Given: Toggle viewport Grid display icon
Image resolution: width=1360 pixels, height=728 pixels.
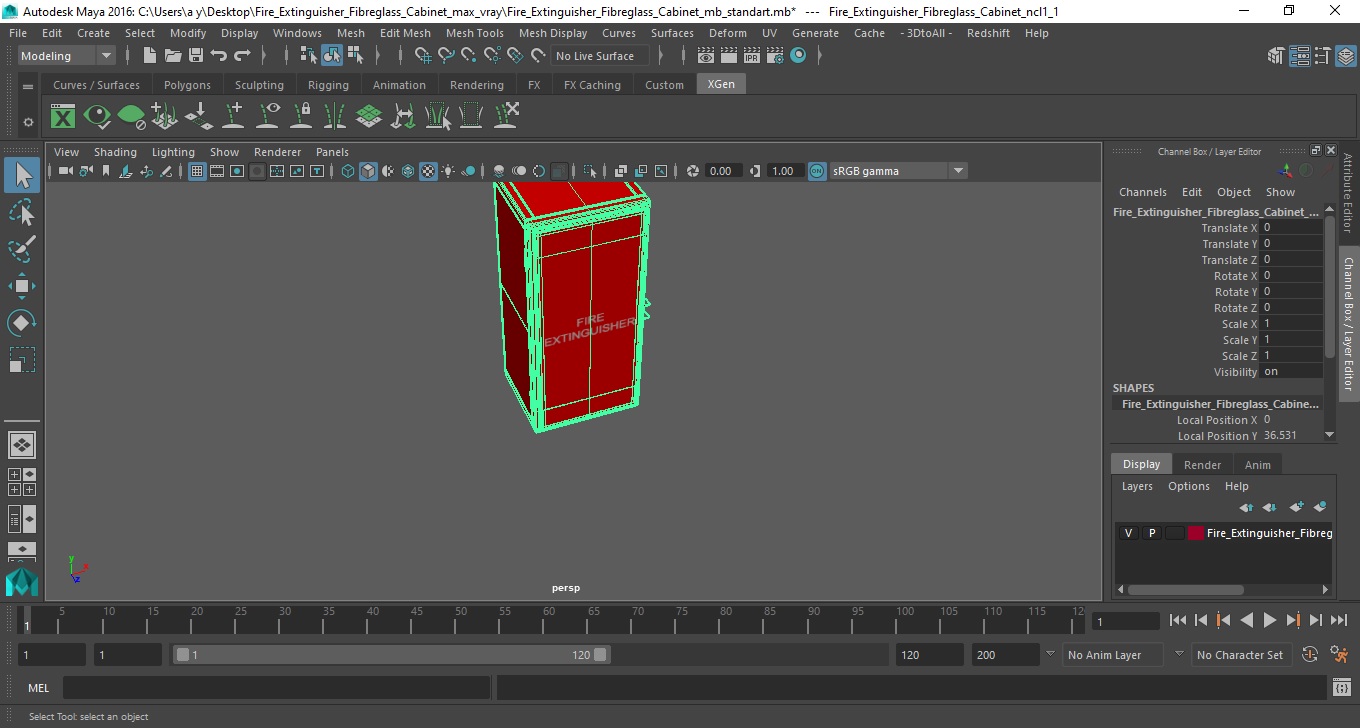Looking at the screenshot, I should tap(197, 171).
